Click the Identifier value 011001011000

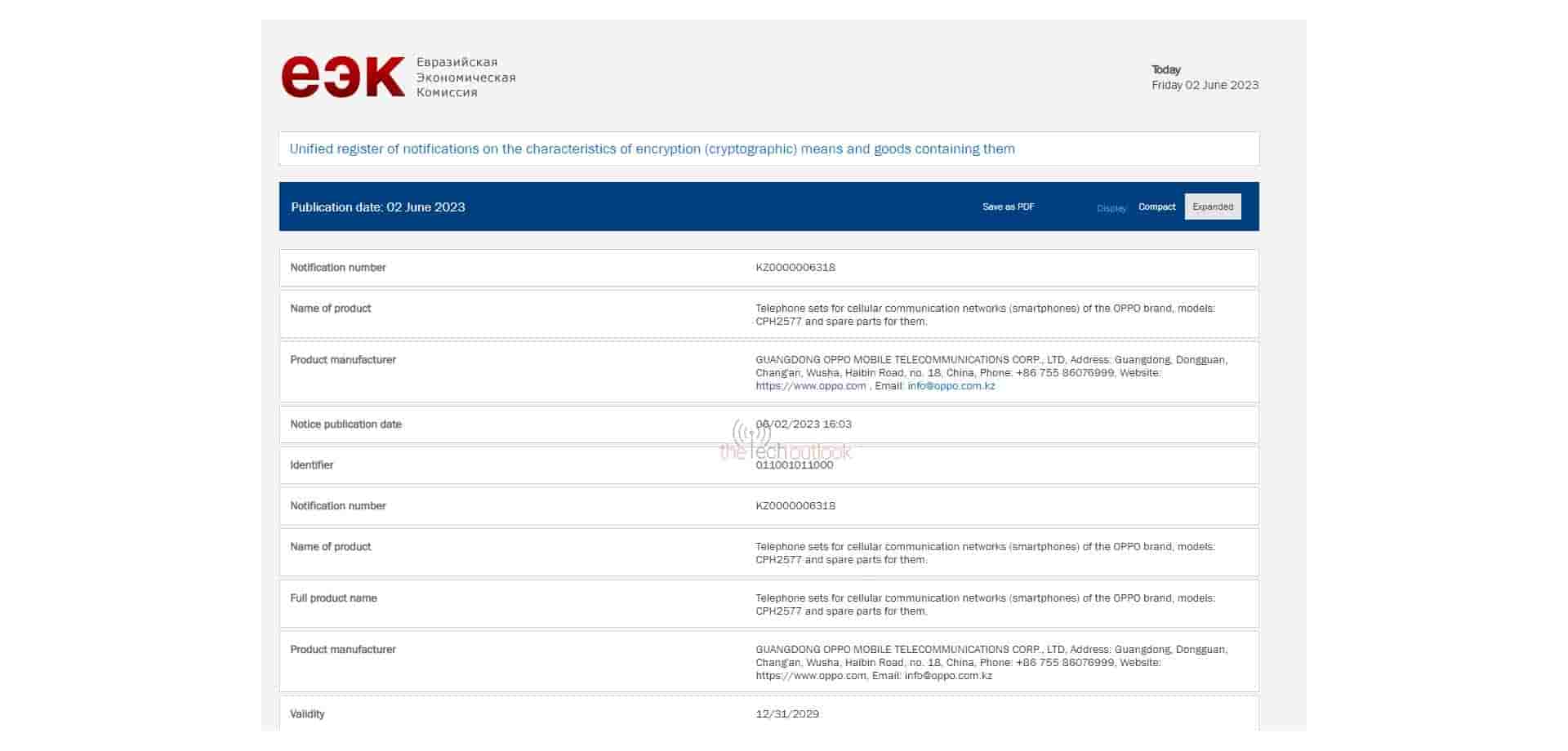pos(794,465)
